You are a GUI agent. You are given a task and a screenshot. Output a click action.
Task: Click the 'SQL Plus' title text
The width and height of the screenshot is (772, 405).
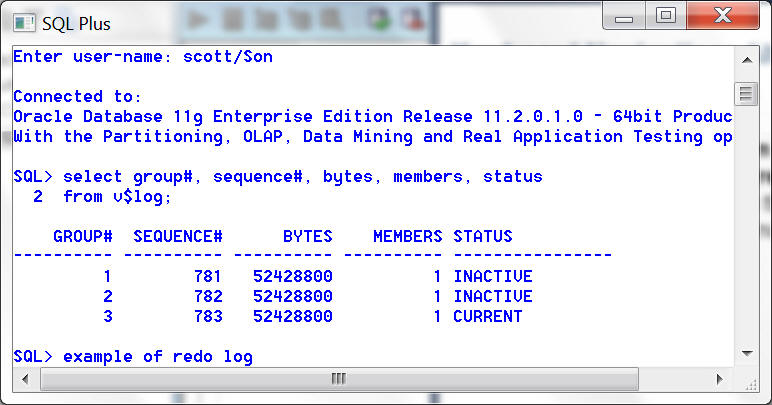(x=76, y=24)
